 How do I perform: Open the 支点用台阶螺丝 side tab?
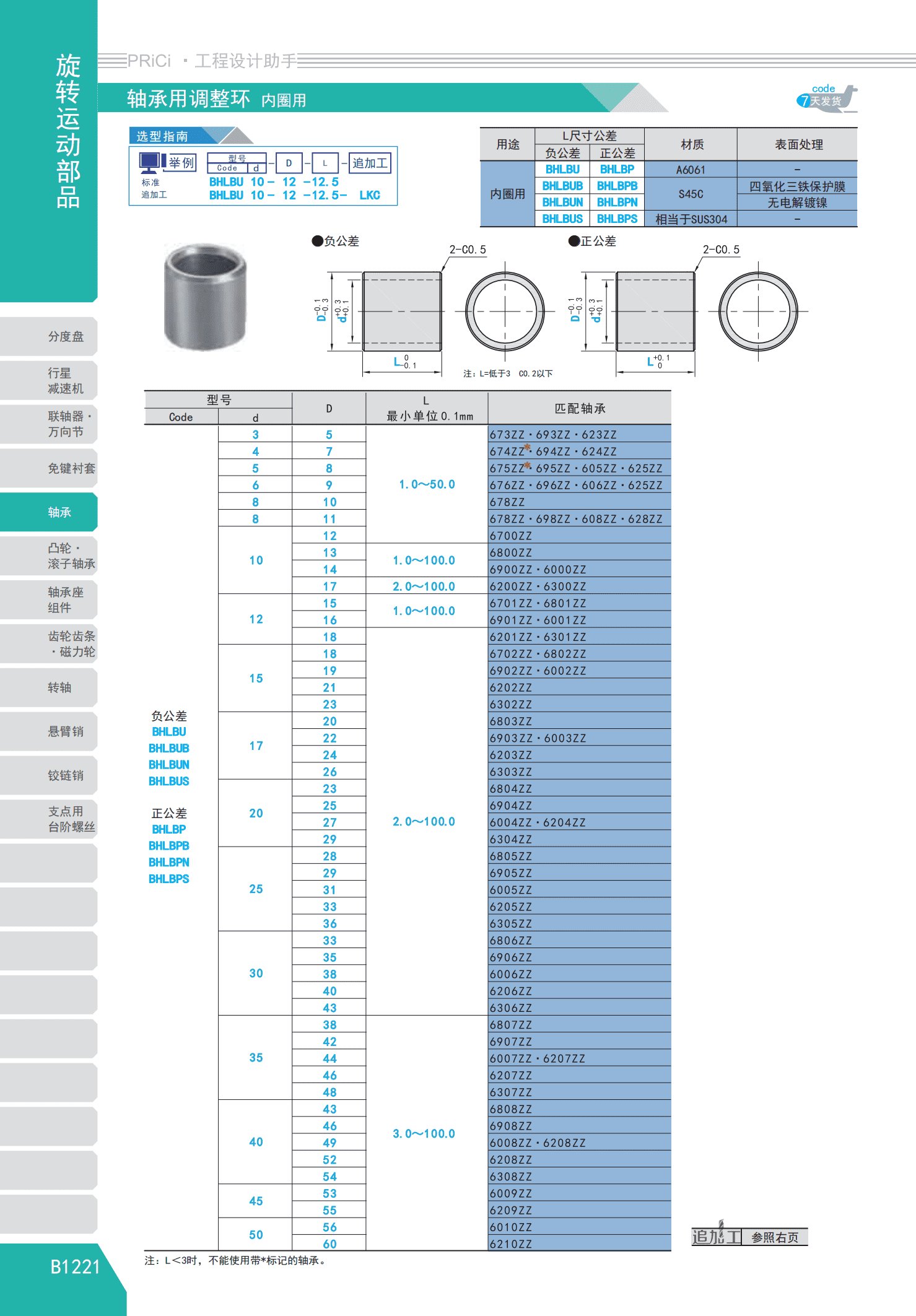click(49, 819)
